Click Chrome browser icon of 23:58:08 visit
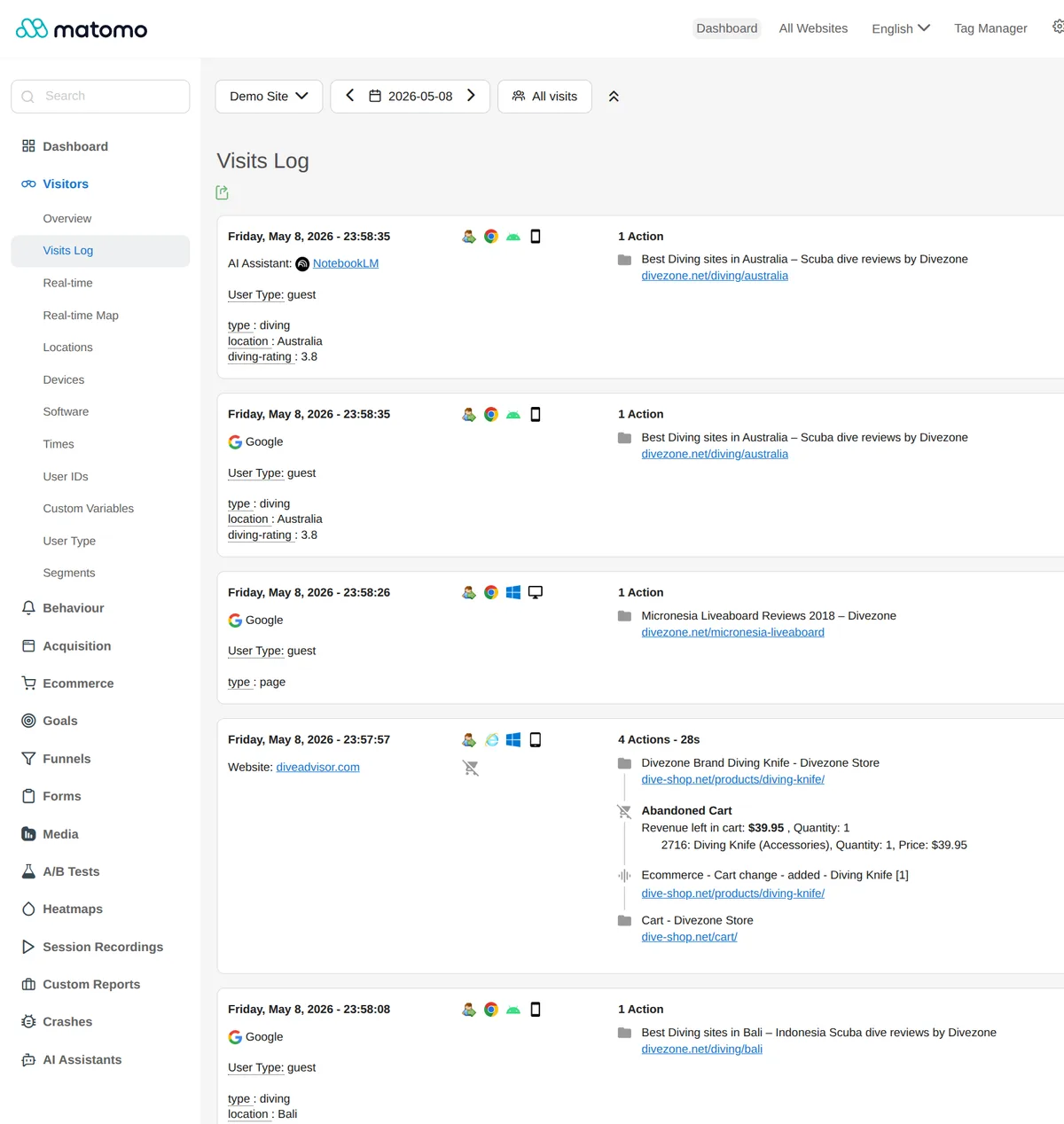Image resolution: width=1064 pixels, height=1124 pixels. point(491,1009)
